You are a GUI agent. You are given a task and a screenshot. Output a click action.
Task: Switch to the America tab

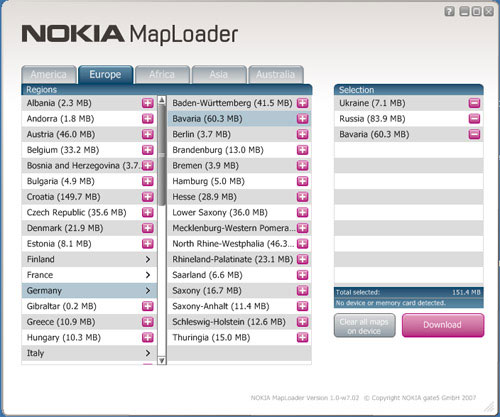point(49,75)
